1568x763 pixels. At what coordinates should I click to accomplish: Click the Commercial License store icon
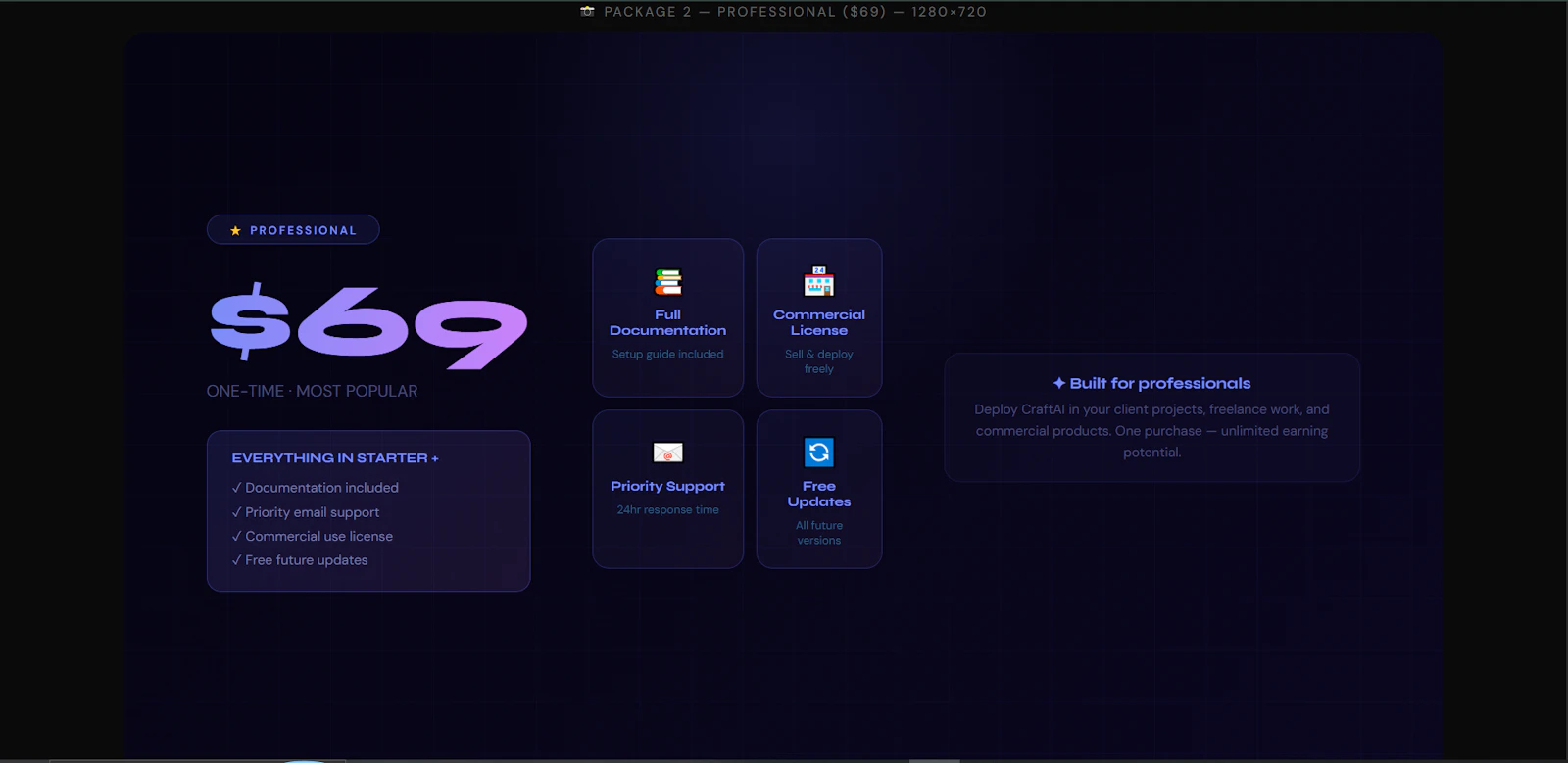point(819,281)
